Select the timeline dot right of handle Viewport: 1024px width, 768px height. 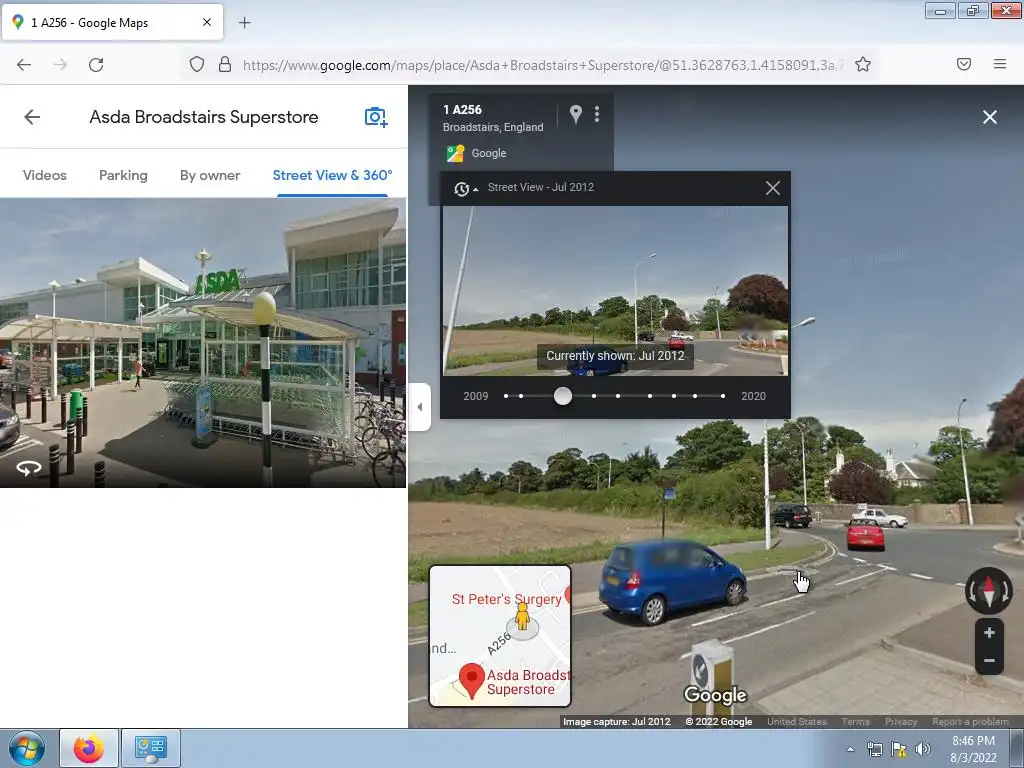[594, 396]
